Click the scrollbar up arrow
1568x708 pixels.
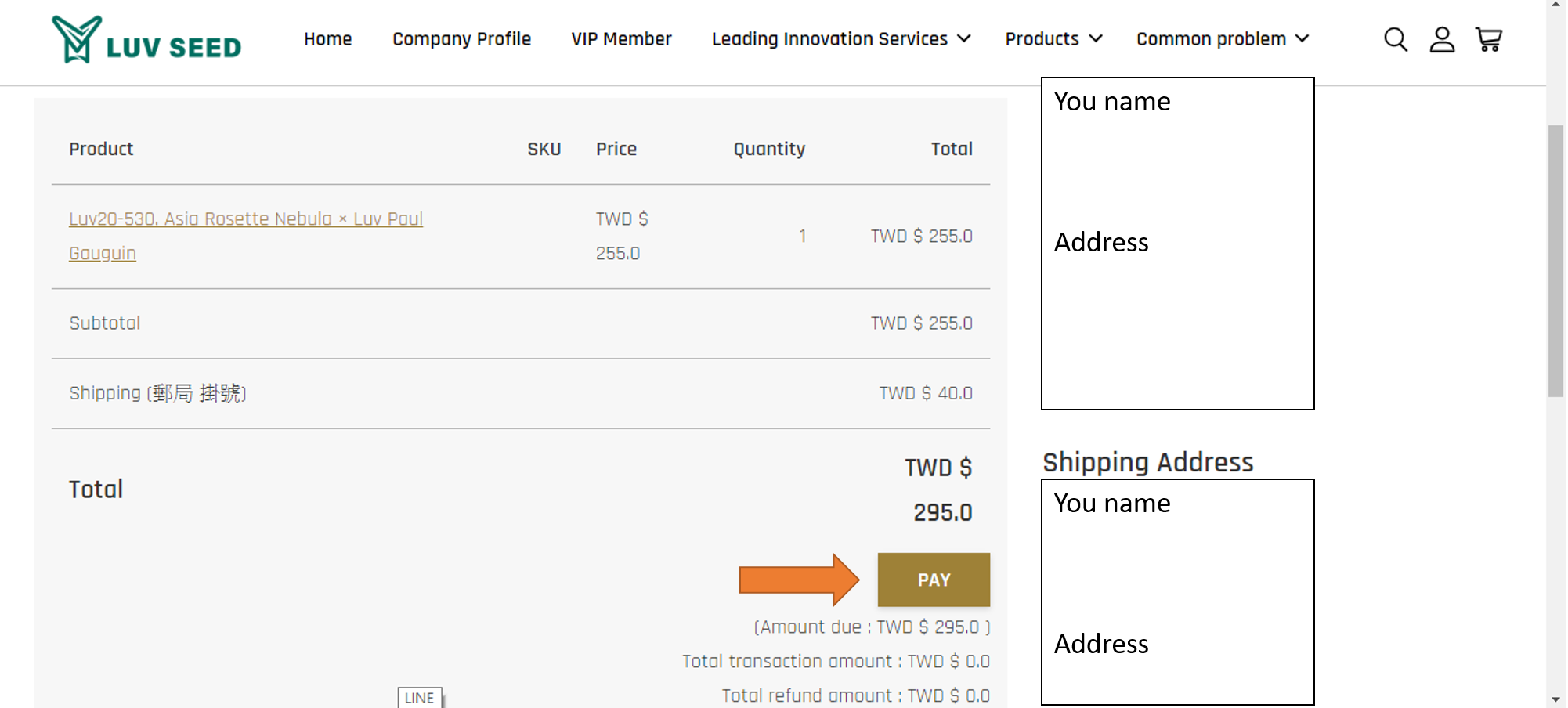click(1556, 6)
